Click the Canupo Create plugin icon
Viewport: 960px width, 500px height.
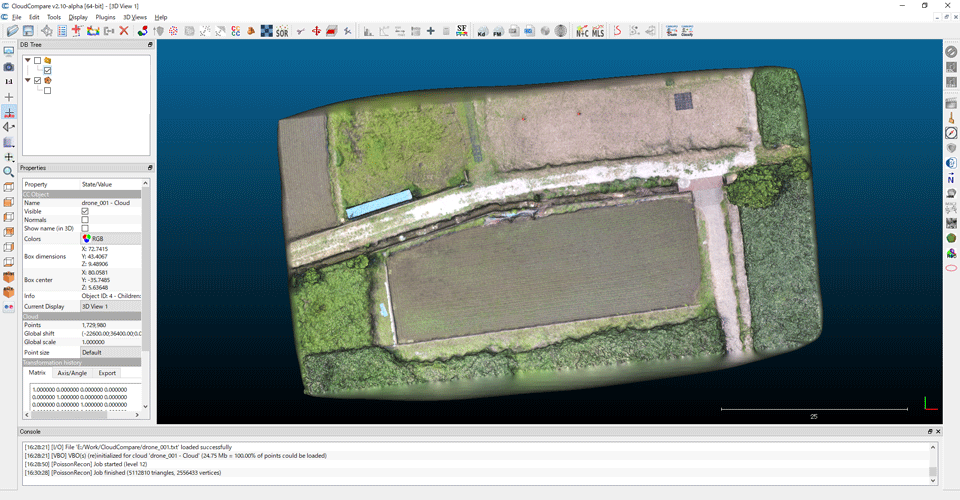(672, 31)
